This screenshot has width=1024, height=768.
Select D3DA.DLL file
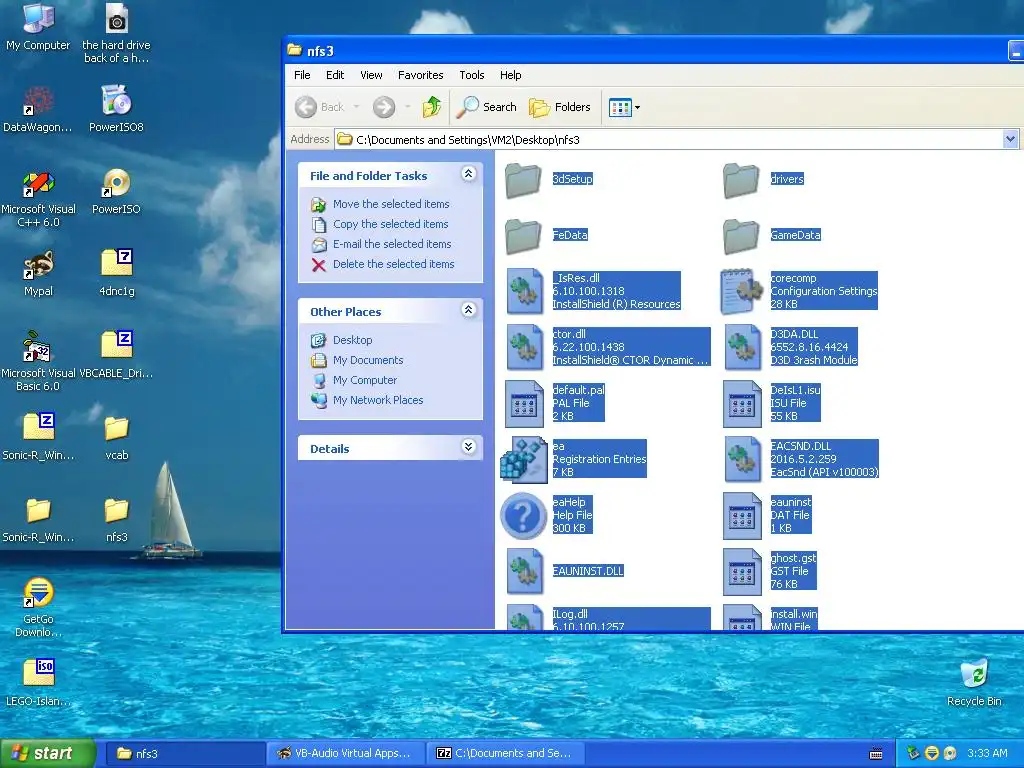click(790, 347)
